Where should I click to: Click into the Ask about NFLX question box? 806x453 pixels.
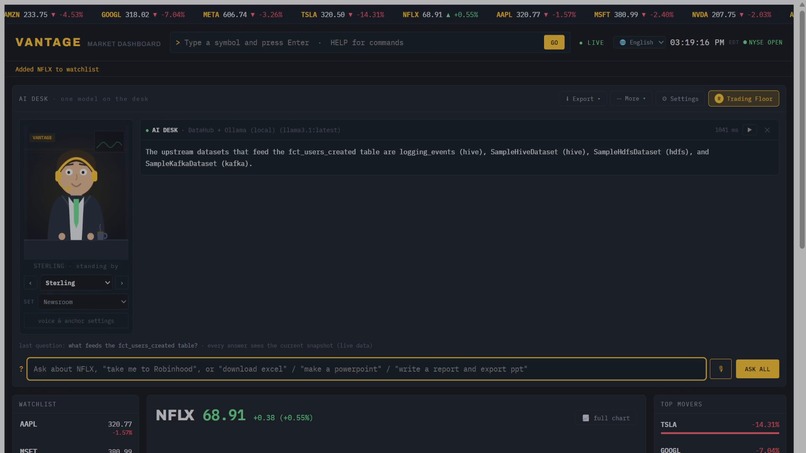[x=367, y=369]
